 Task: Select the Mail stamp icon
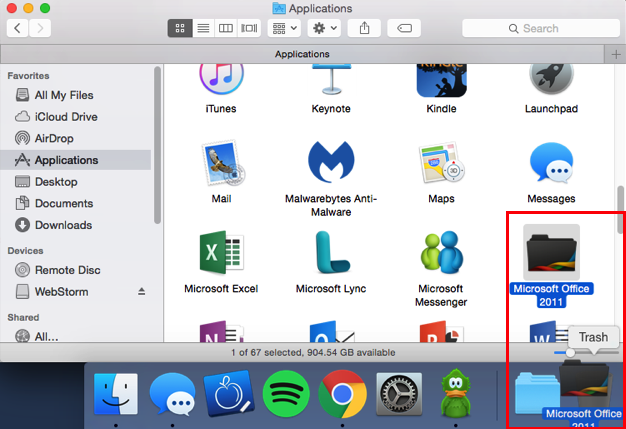pyautogui.click(x=222, y=162)
